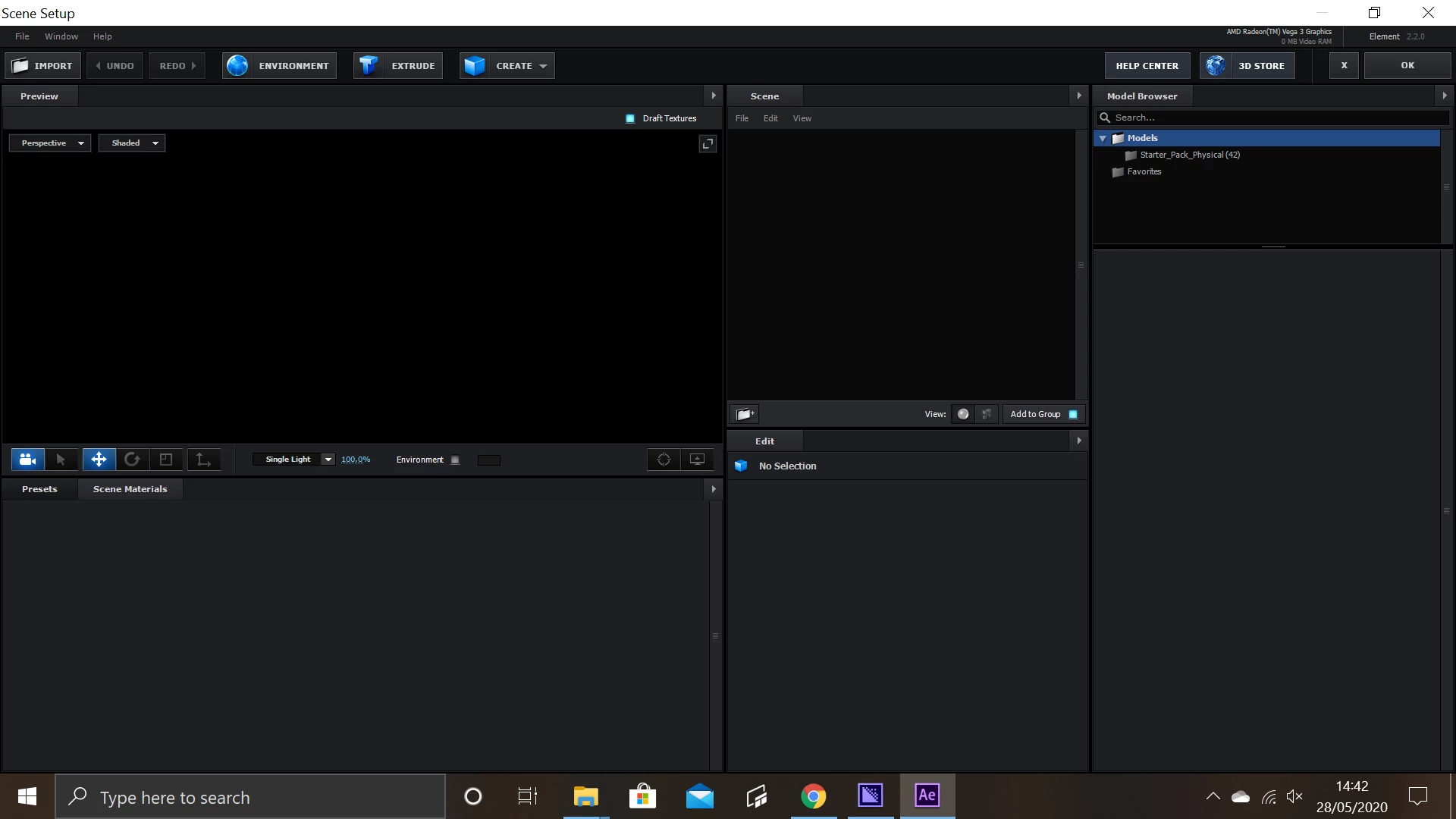
Task: Toggle the Add to Group checkbox
Action: (x=1073, y=414)
